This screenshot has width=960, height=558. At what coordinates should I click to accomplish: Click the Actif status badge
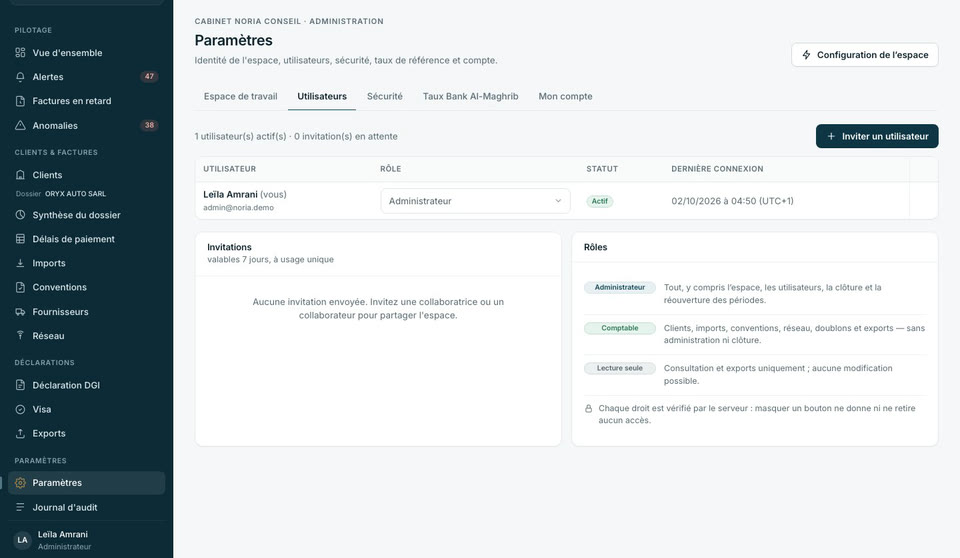point(599,201)
